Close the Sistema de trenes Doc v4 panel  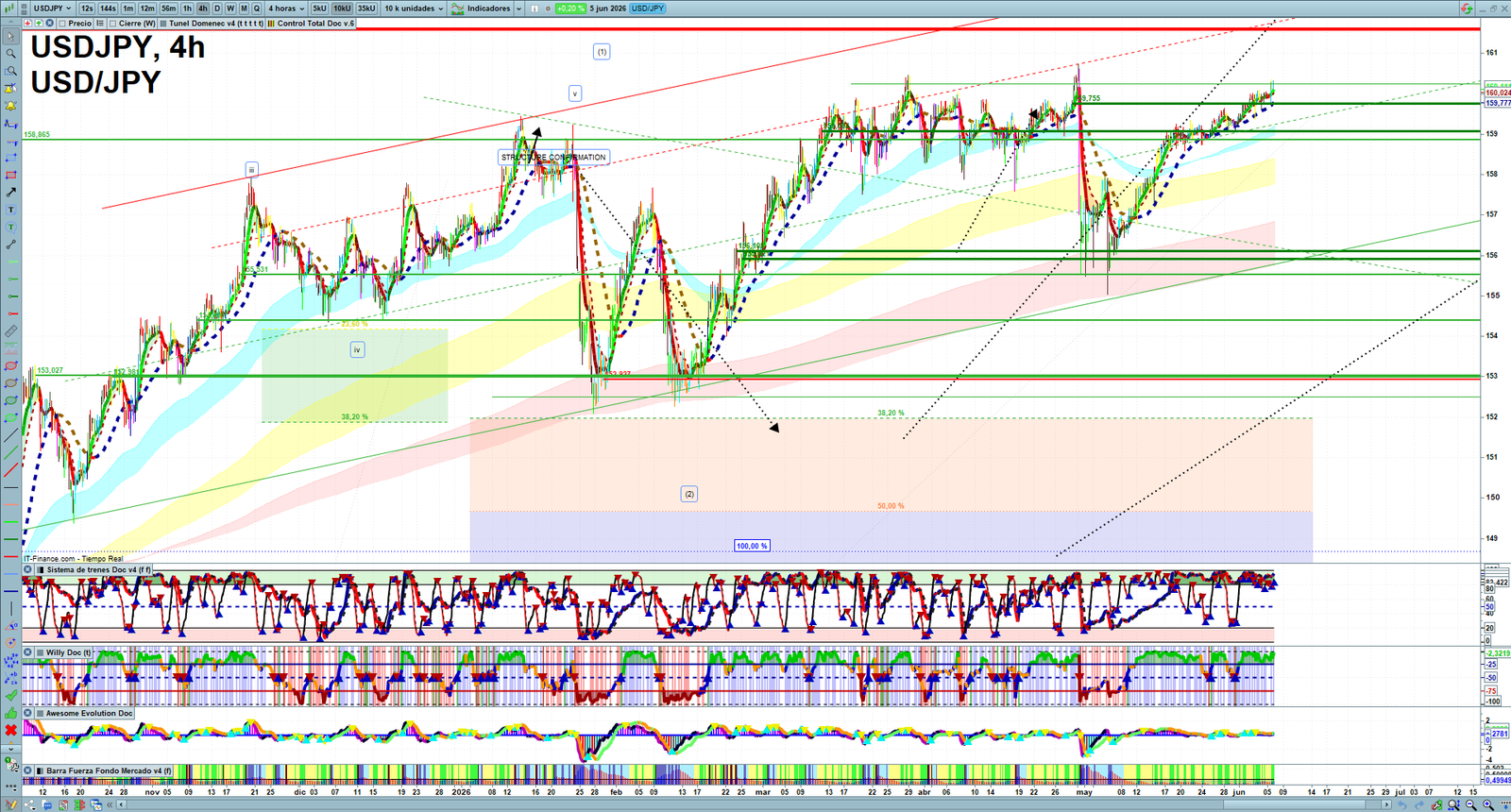tap(27, 569)
